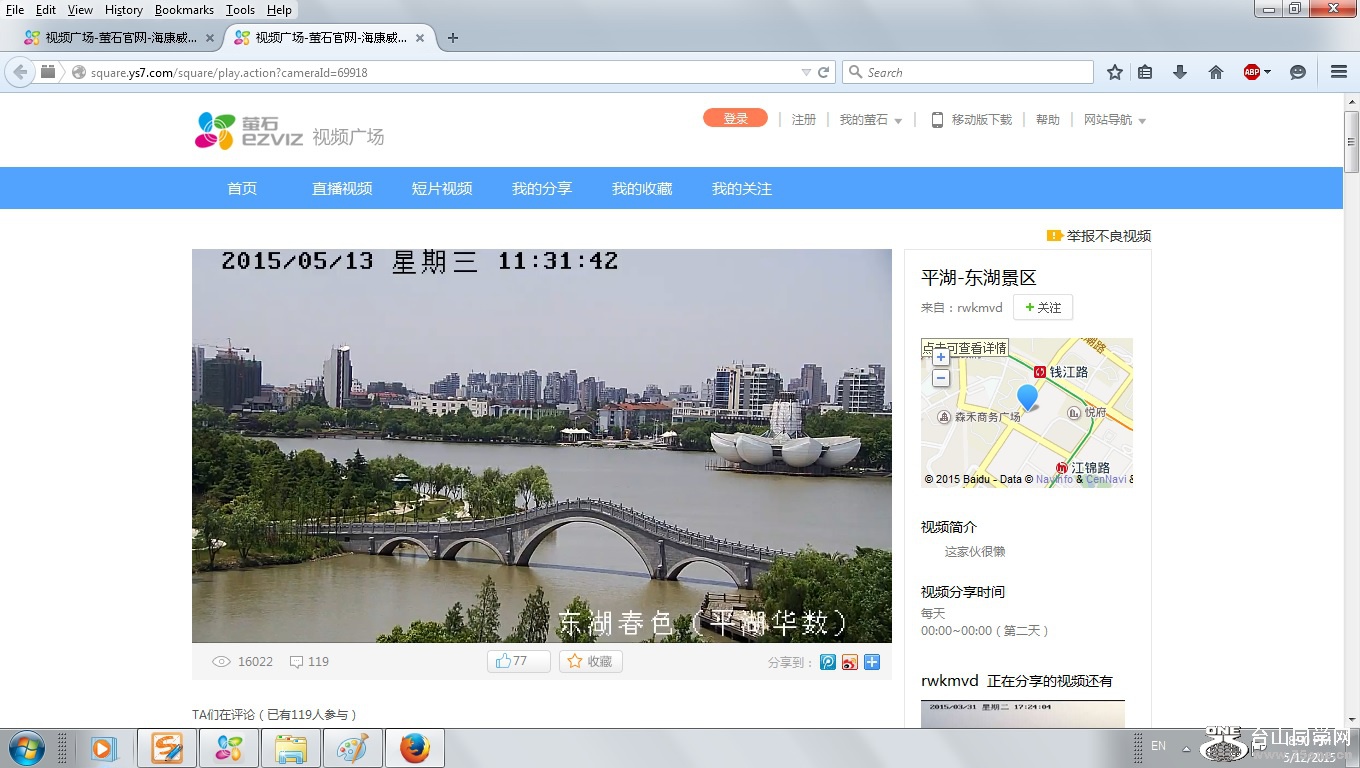Click the 收藏 favorite button
The width and height of the screenshot is (1360, 768).
(591, 661)
